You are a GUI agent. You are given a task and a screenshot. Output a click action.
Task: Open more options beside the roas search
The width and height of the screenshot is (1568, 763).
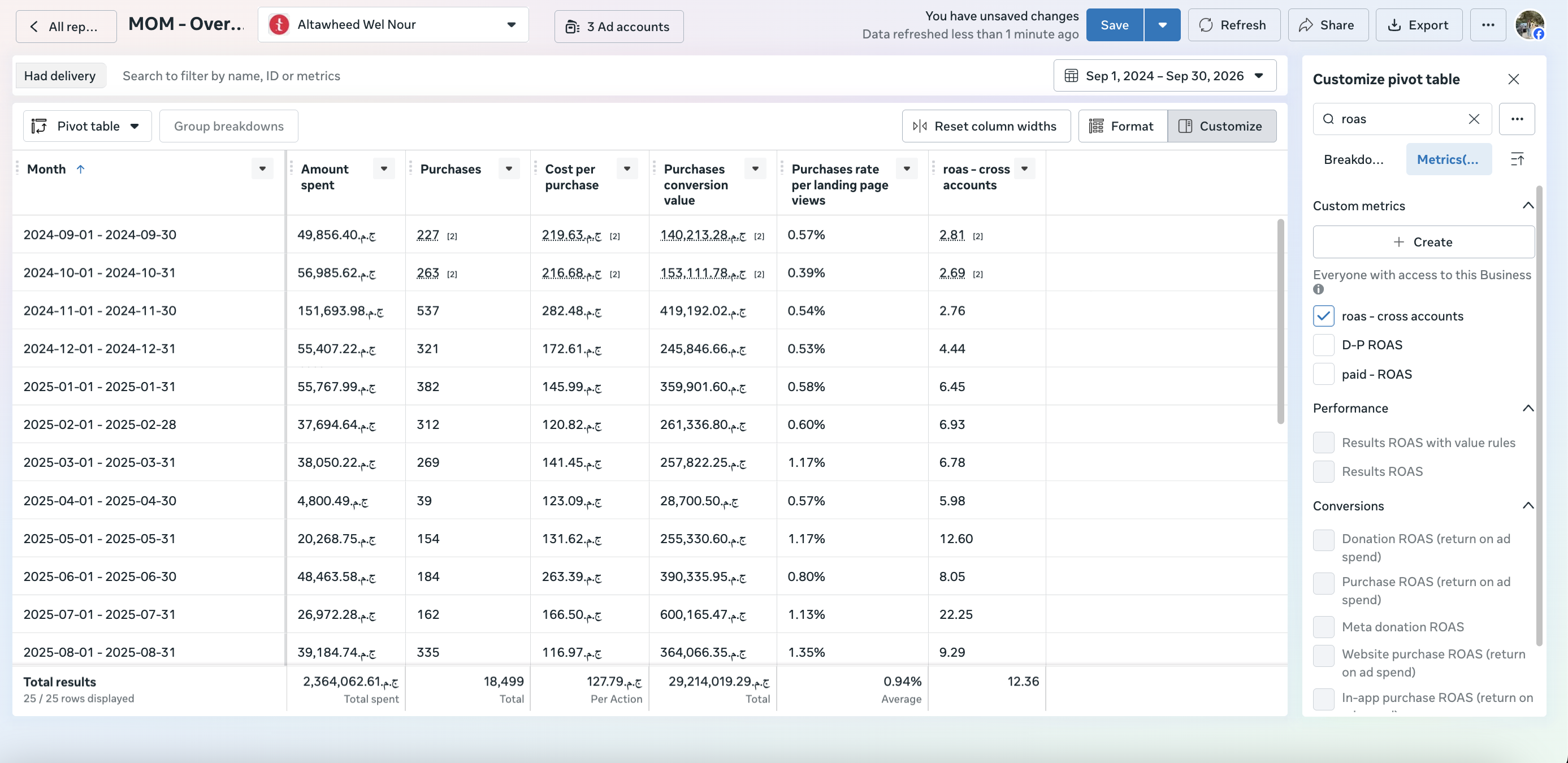pos(1516,119)
